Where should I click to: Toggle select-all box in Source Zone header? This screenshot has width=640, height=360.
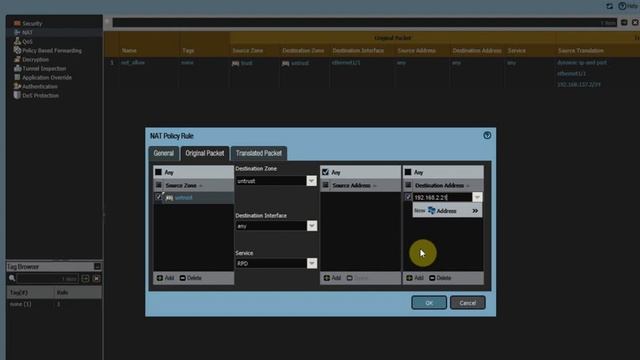[x=159, y=185]
